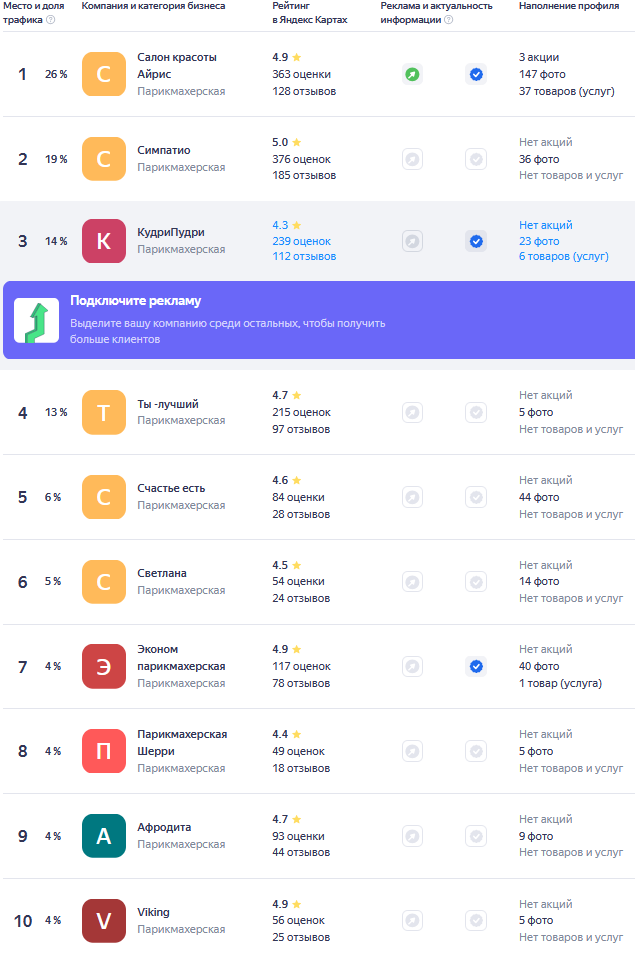Click the grey advertising icon in Светлана row
Viewport: 635px width, 962px height.
coord(412,582)
